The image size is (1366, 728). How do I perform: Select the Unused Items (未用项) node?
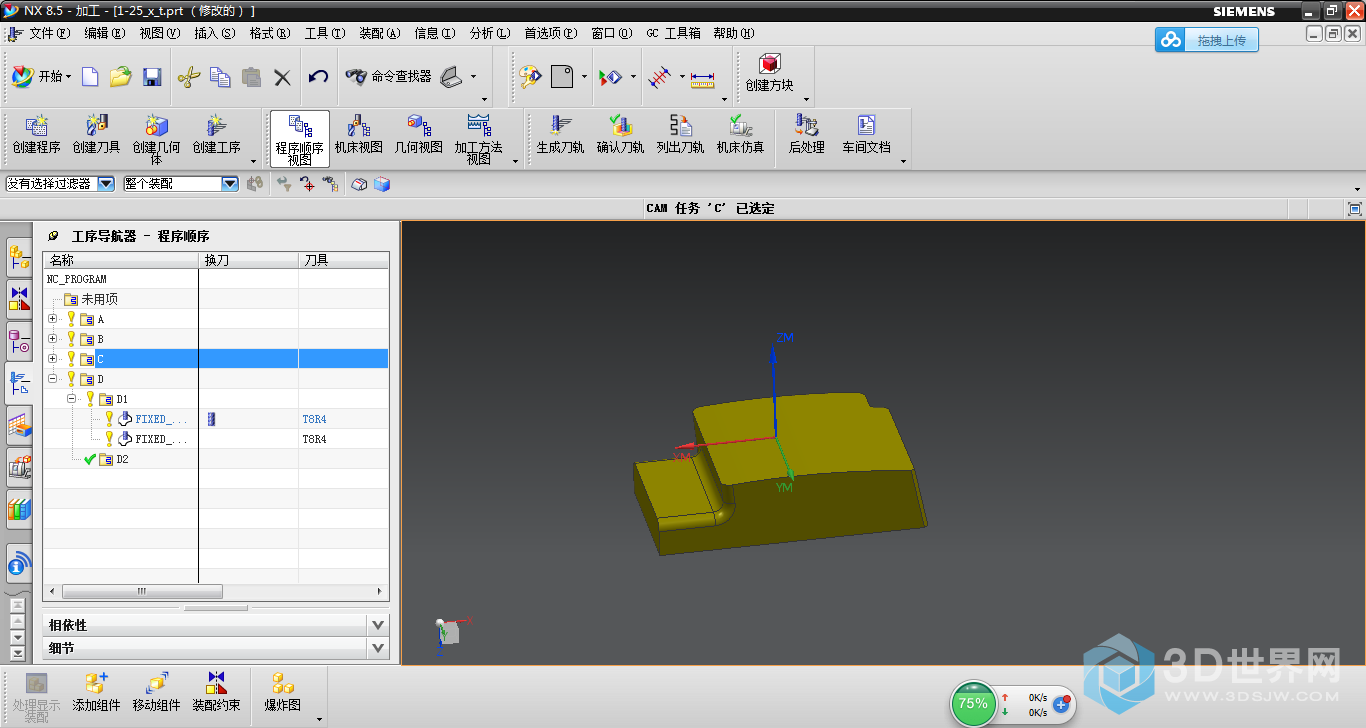tap(100, 299)
